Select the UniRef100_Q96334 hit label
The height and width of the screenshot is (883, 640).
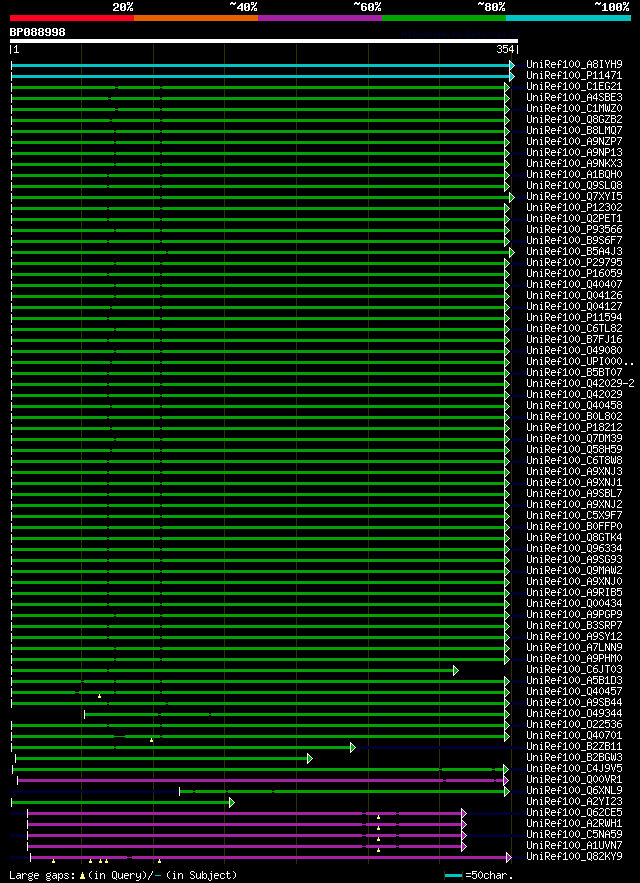tap(574, 549)
